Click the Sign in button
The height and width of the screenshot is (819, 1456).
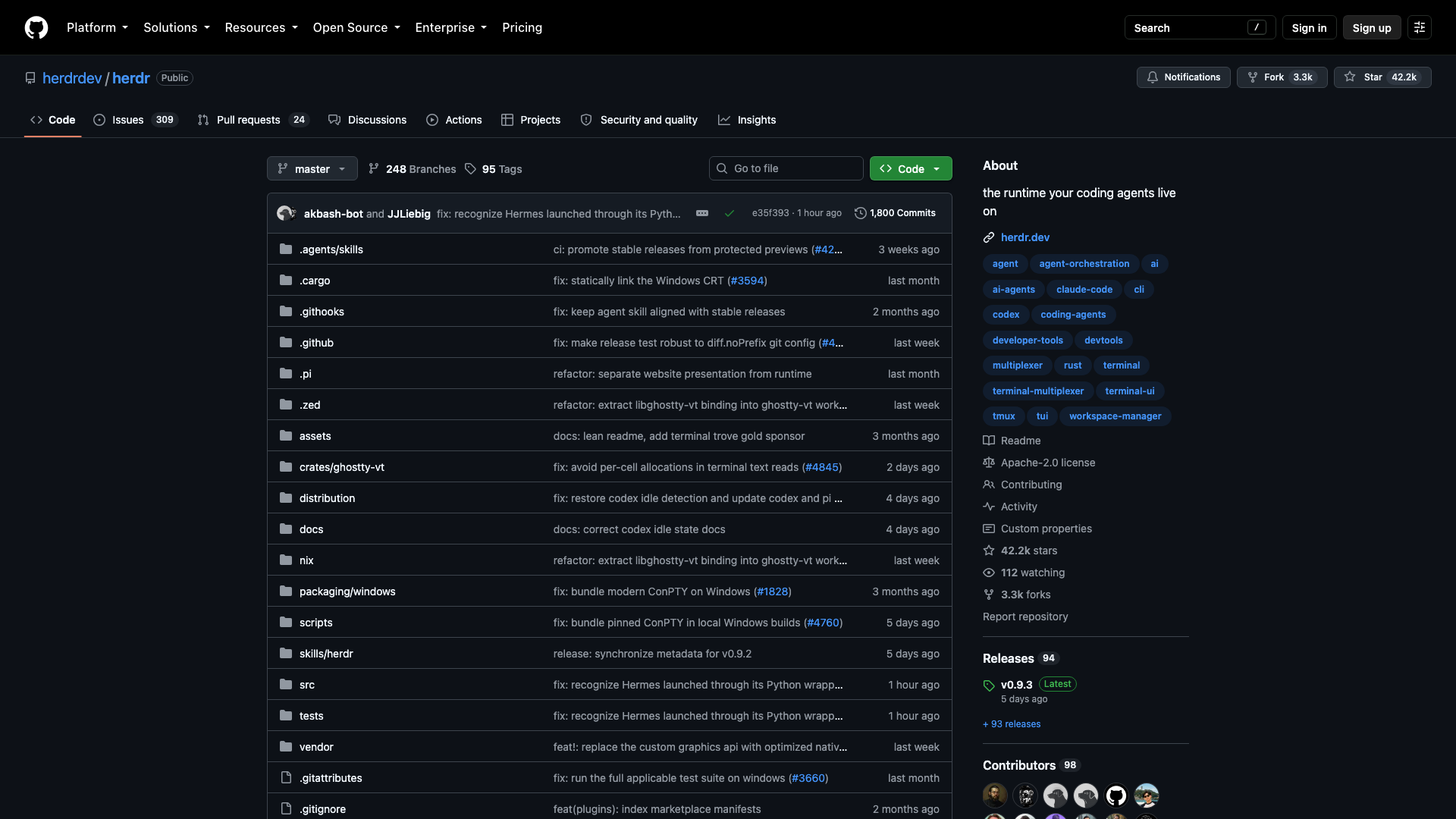tap(1309, 27)
